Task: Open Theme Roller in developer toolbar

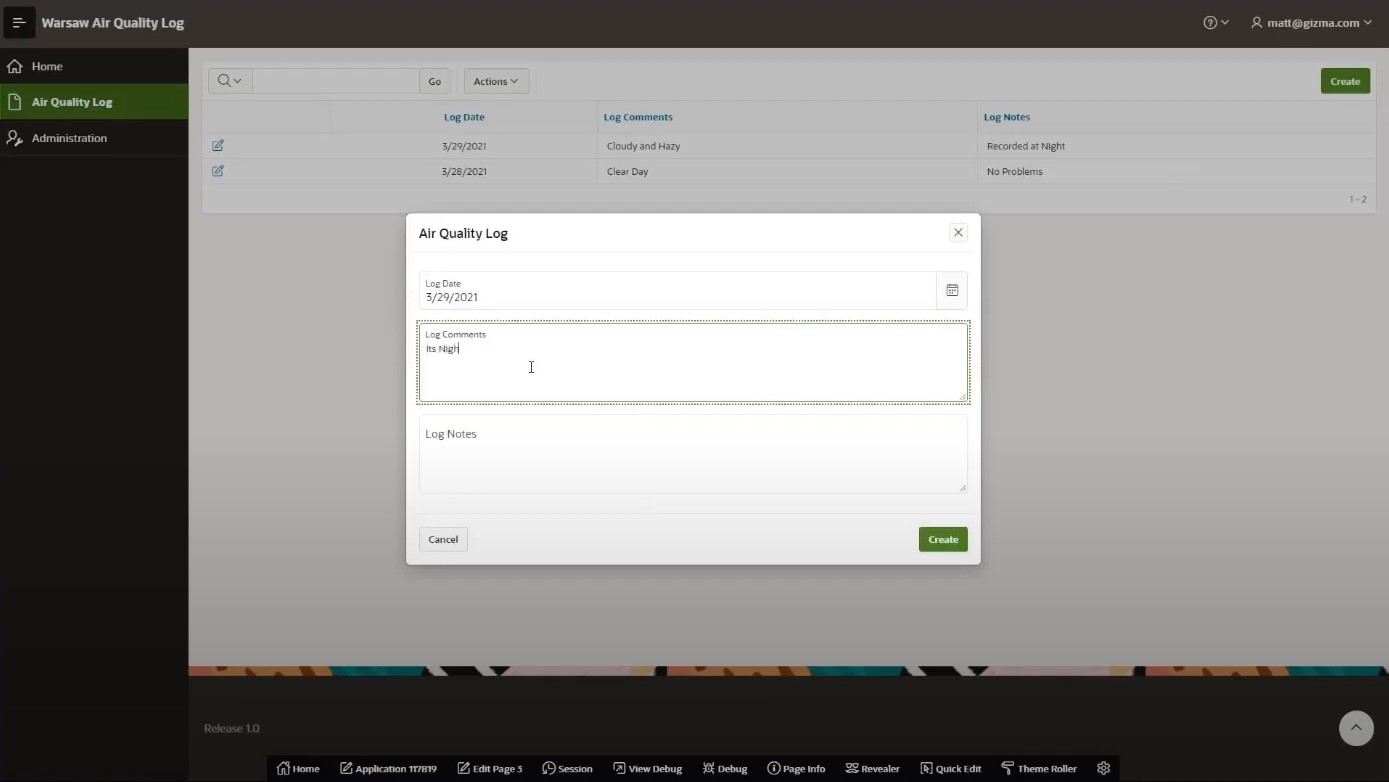Action: coord(1039,768)
